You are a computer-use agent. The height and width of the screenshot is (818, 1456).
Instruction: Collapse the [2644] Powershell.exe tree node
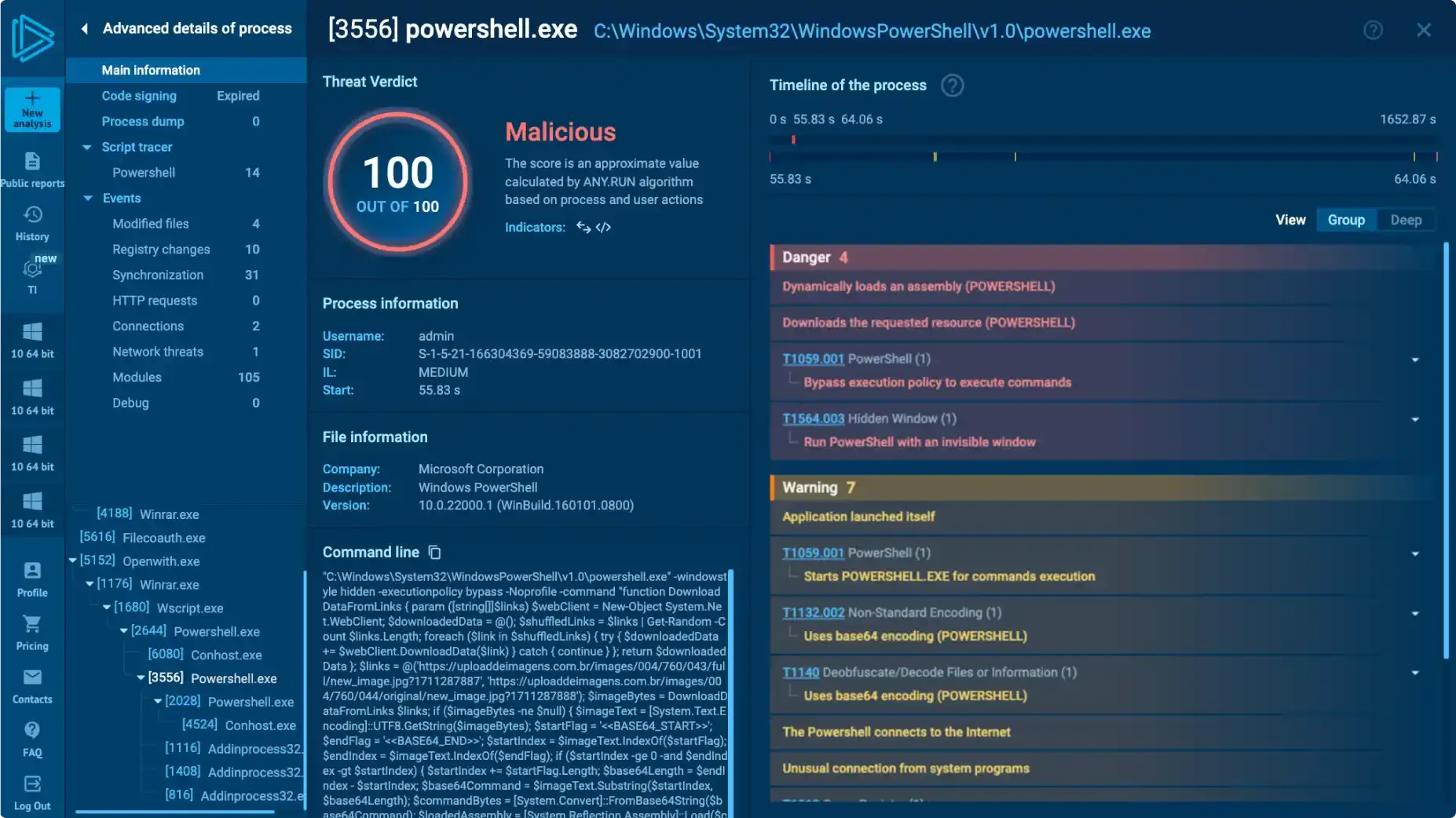tap(124, 631)
